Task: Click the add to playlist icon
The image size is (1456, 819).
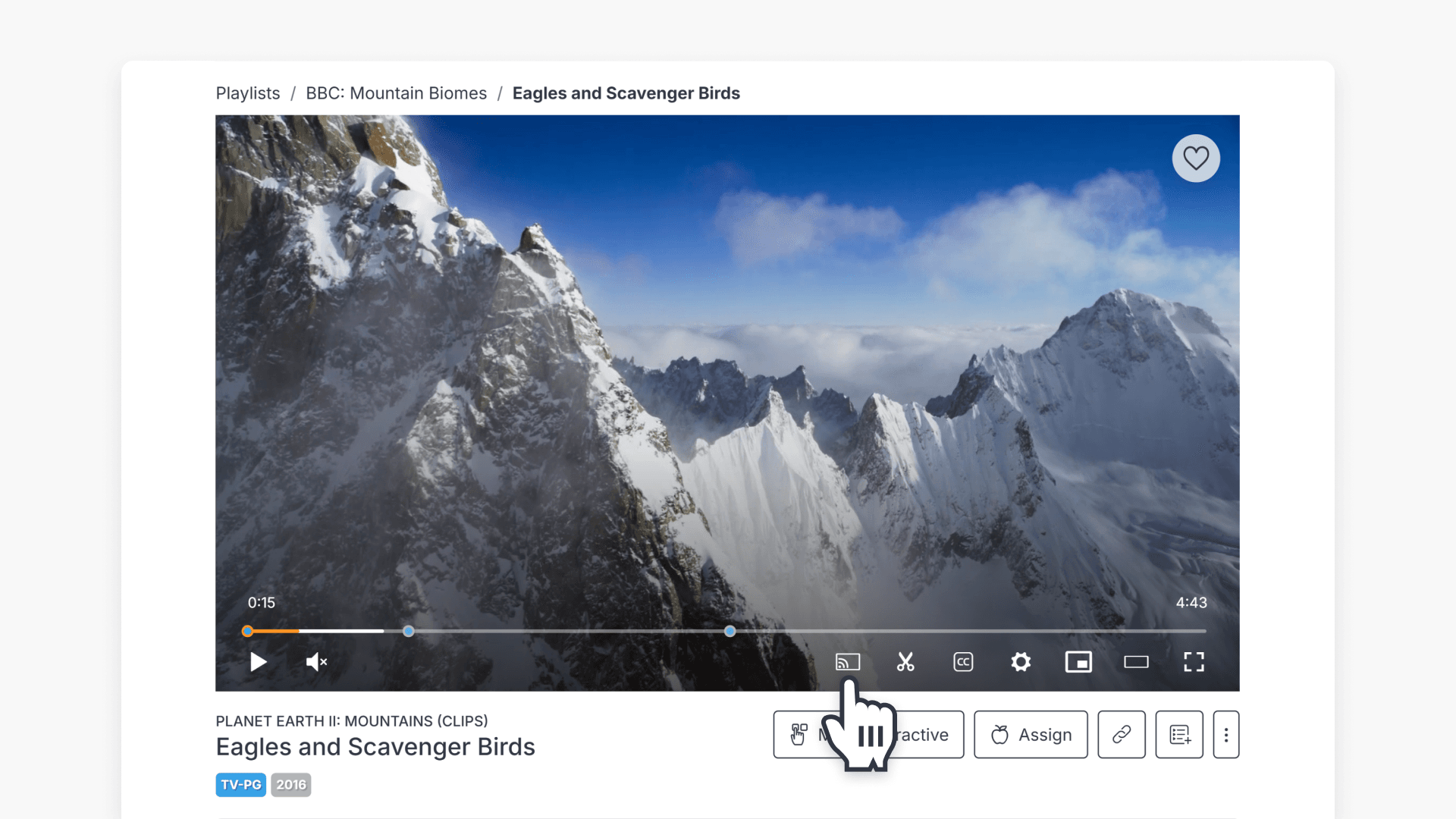Action: click(x=1178, y=734)
